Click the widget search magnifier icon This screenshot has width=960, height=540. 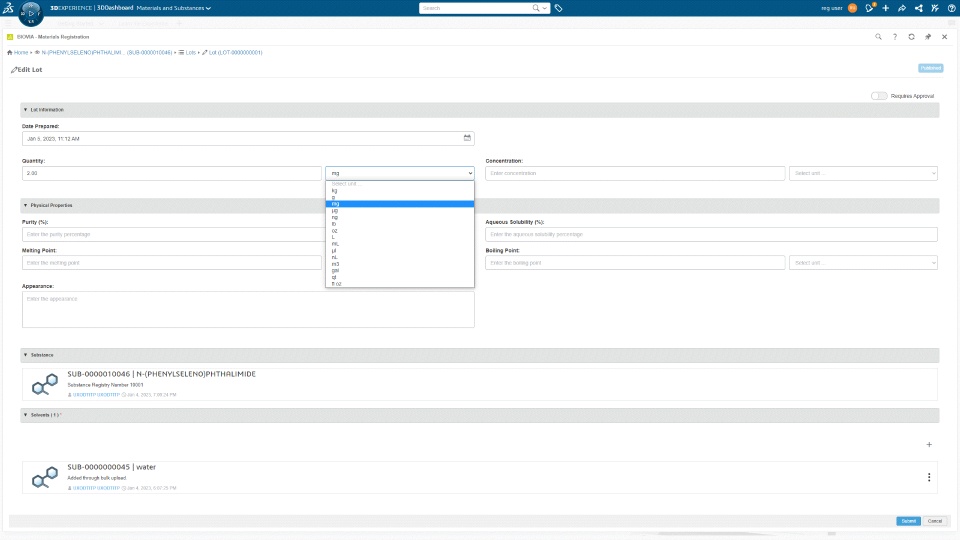coord(878,37)
